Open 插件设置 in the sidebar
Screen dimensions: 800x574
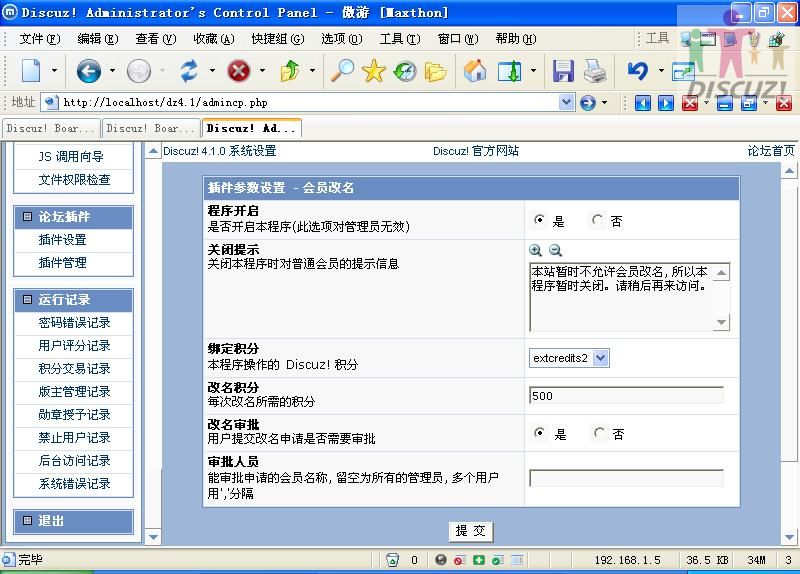(x=62, y=240)
